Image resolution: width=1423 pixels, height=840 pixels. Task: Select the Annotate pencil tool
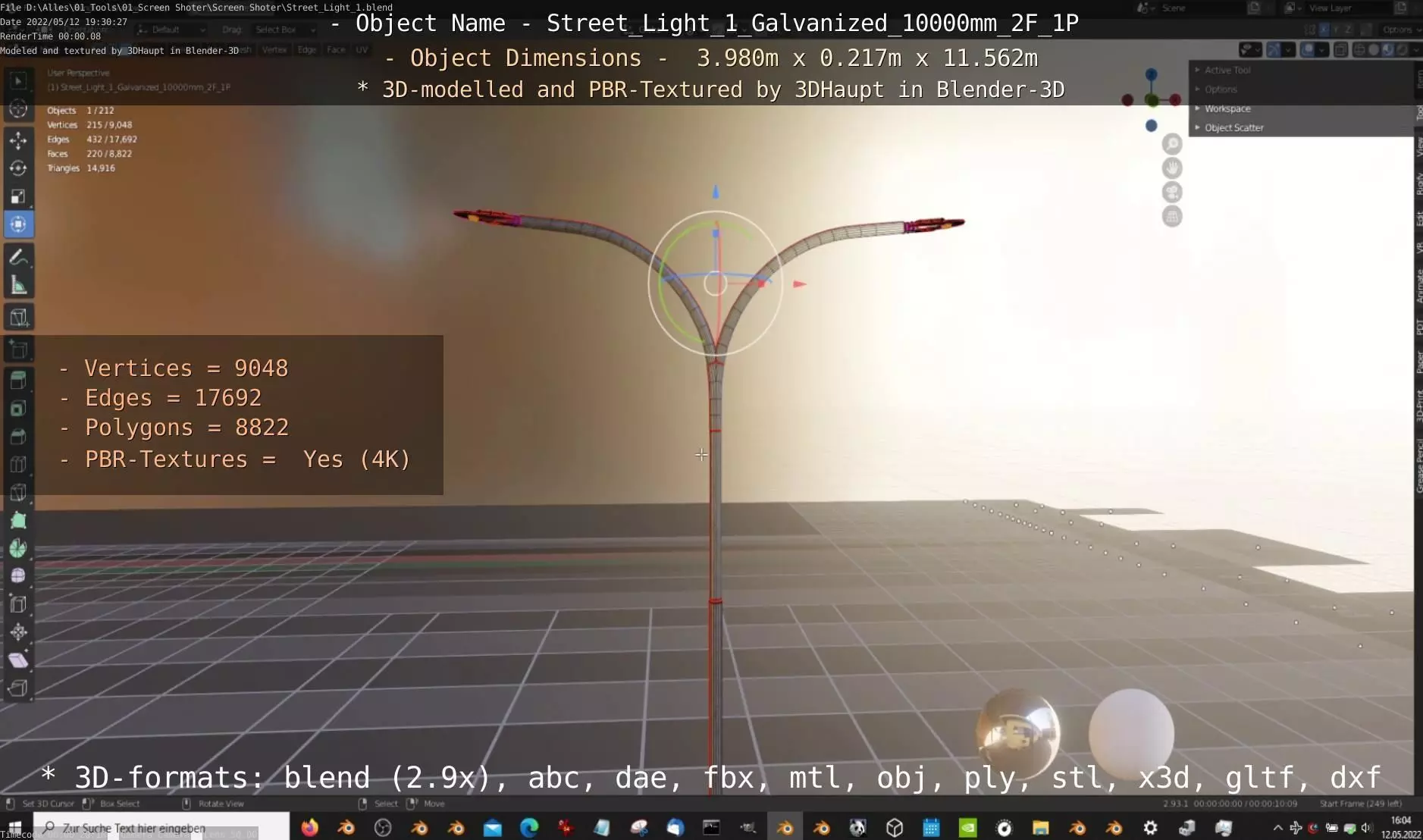click(x=18, y=257)
